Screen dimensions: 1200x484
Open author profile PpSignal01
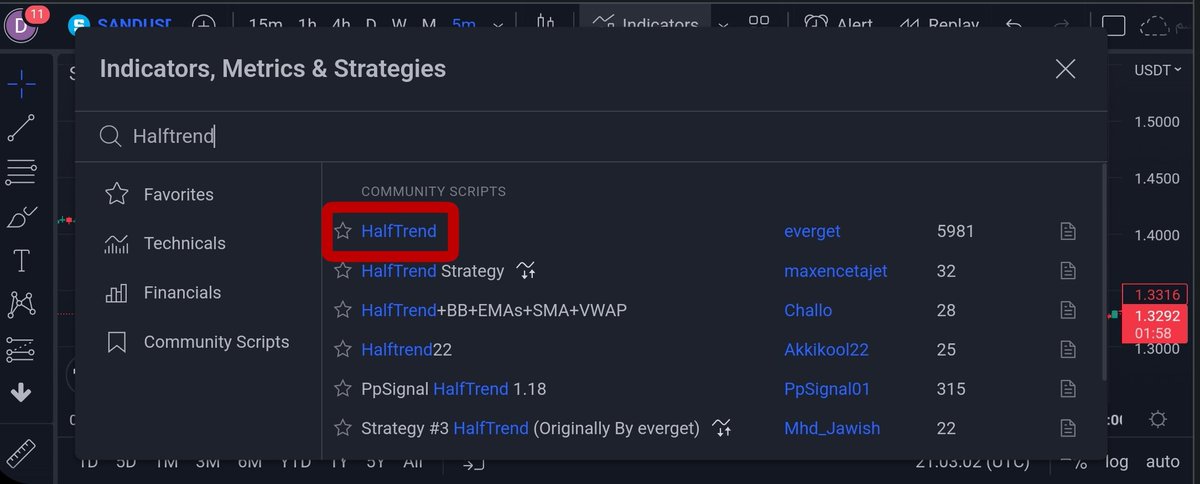pyautogui.click(x=829, y=389)
